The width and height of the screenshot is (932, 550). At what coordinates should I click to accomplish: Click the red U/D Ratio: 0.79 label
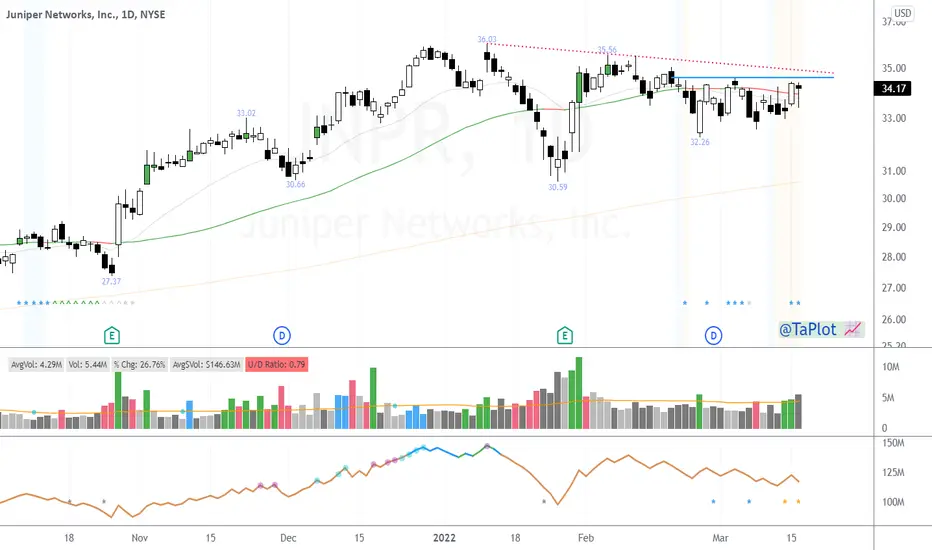(276, 364)
